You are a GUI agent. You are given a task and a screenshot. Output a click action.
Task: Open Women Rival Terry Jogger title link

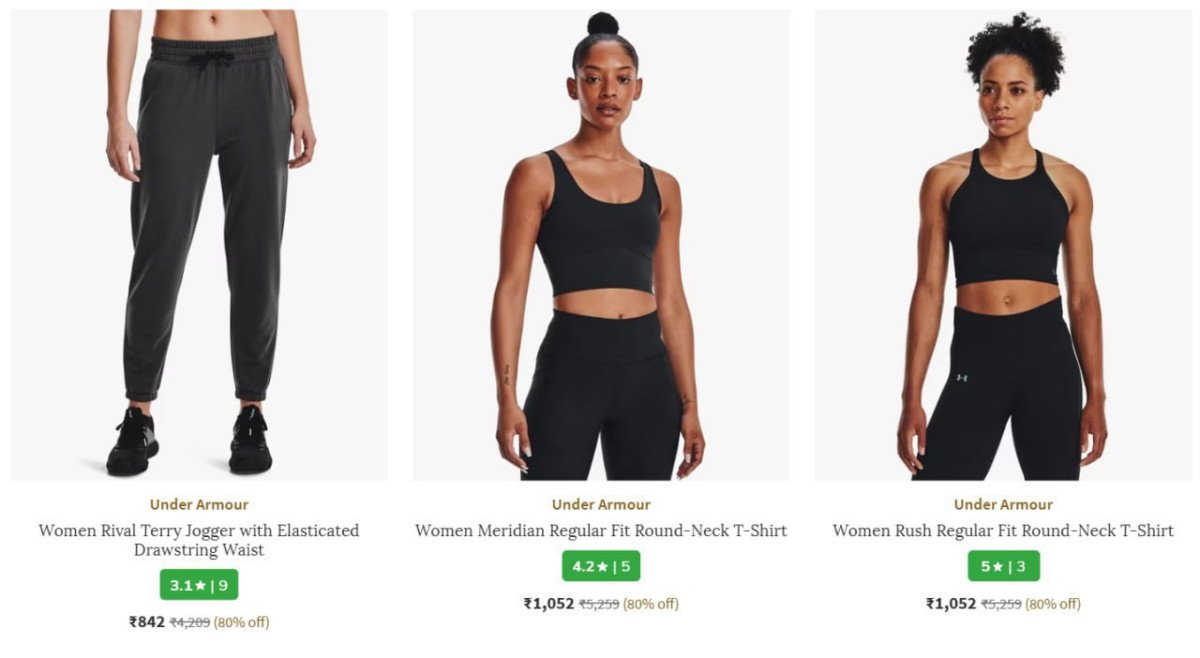point(199,540)
